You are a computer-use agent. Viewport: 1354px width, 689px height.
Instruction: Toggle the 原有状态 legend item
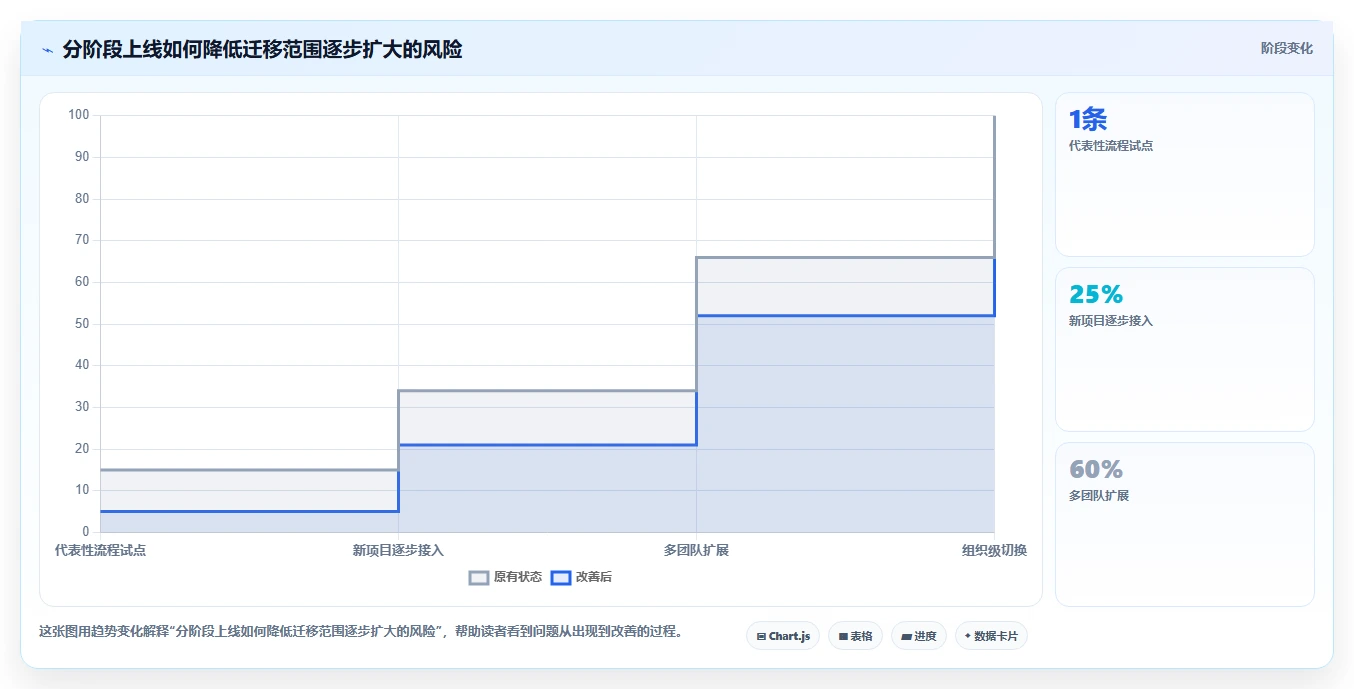click(506, 577)
